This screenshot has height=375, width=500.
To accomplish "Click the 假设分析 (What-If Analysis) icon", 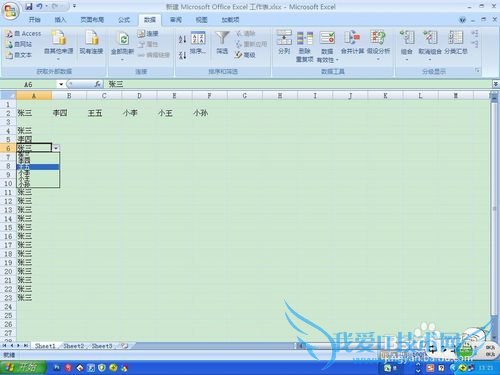I will click(x=378, y=38).
